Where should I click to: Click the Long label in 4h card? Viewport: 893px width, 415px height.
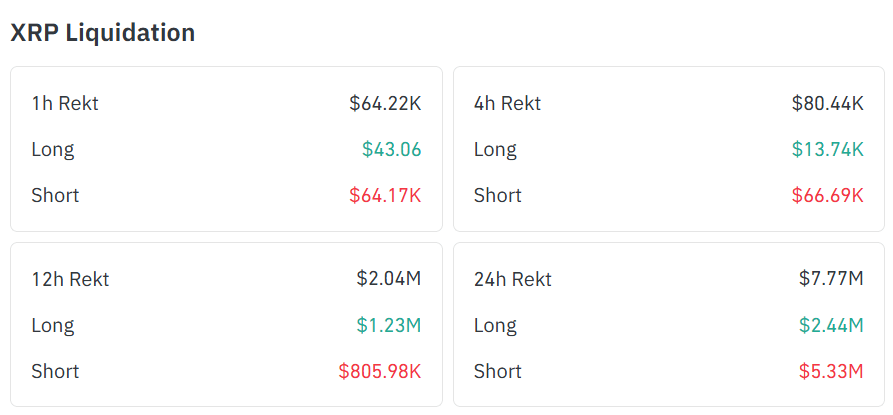pyautogui.click(x=495, y=149)
